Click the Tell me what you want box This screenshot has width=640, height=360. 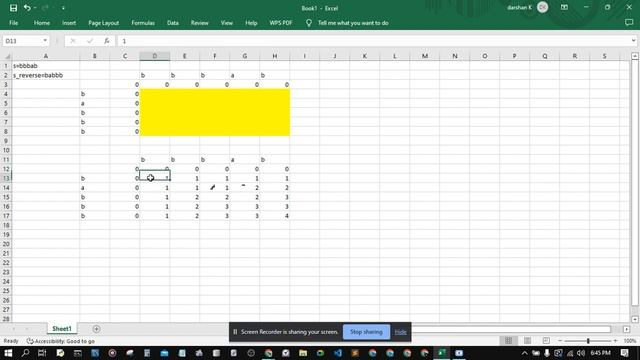353,23
